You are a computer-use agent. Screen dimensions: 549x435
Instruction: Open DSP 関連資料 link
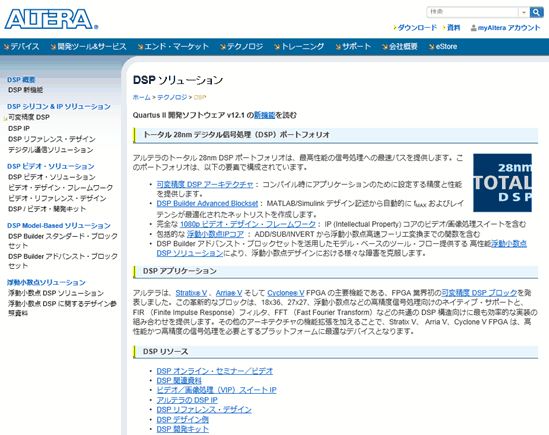click(x=179, y=380)
